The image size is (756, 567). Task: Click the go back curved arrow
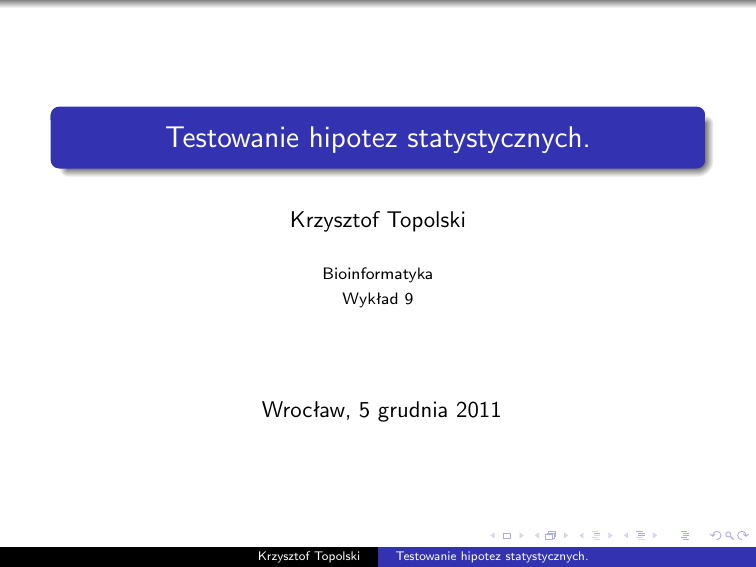(712, 536)
